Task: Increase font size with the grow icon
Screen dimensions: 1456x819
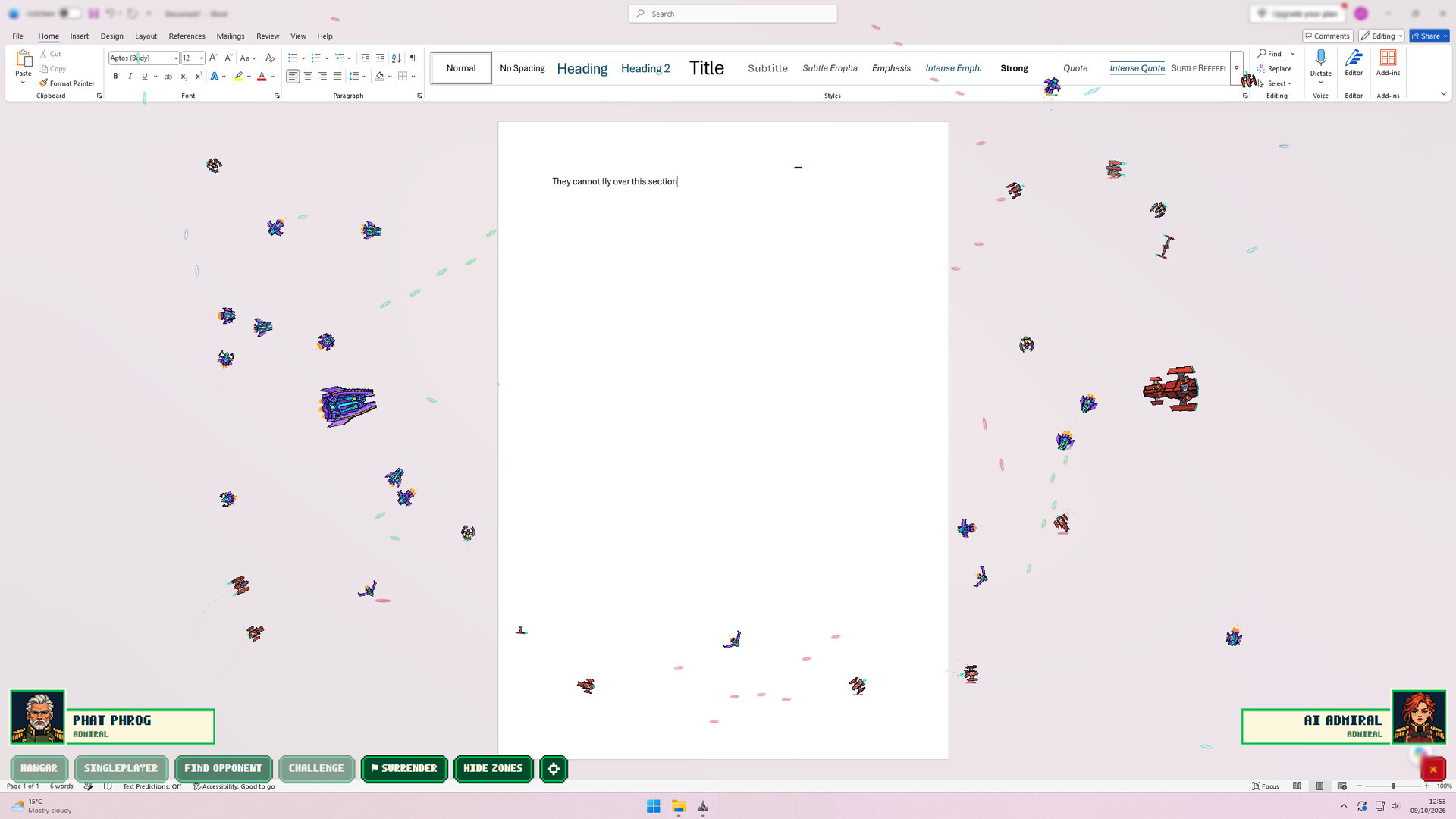Action: click(x=213, y=58)
